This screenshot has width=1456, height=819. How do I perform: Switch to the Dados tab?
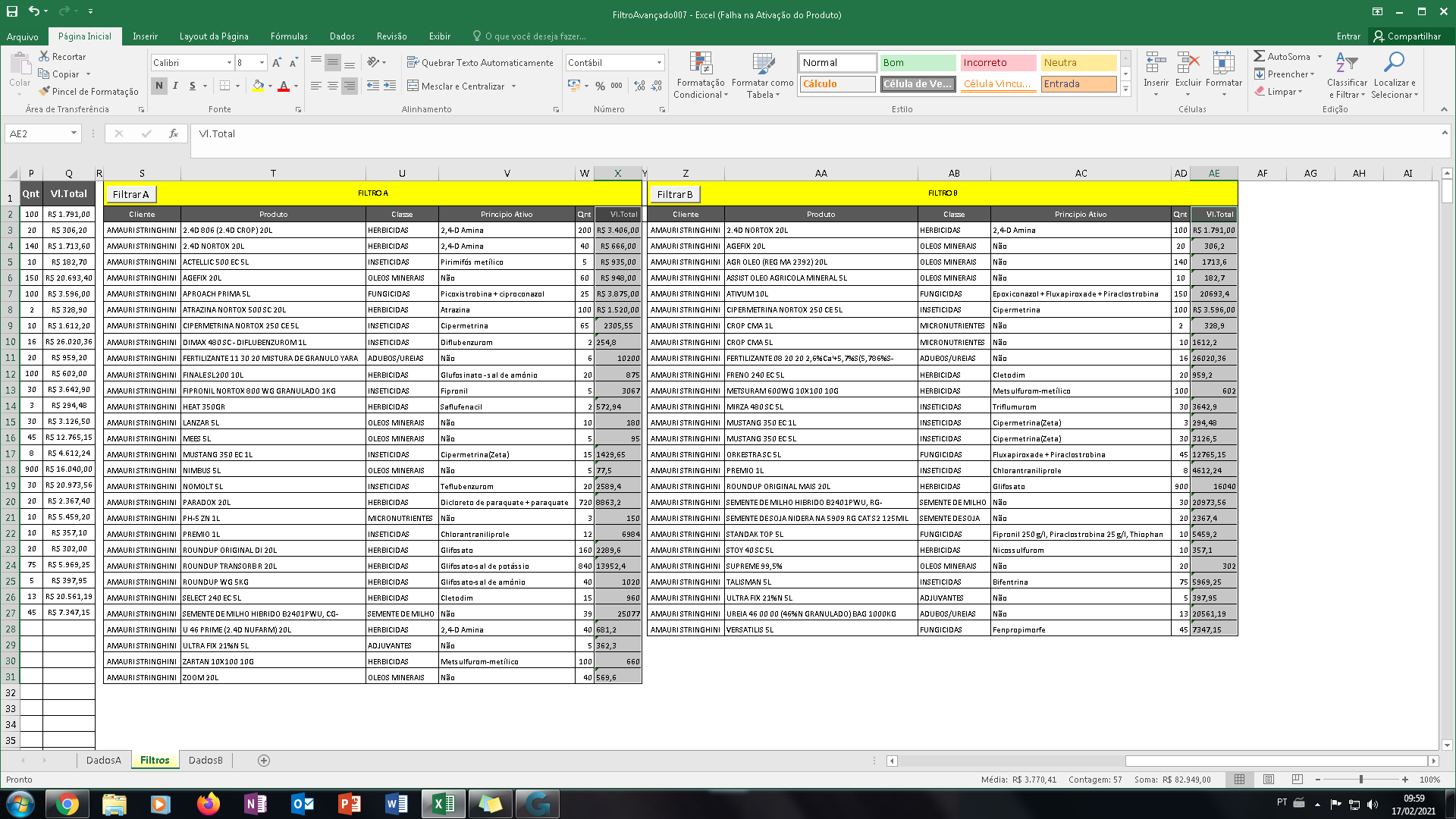click(x=342, y=36)
